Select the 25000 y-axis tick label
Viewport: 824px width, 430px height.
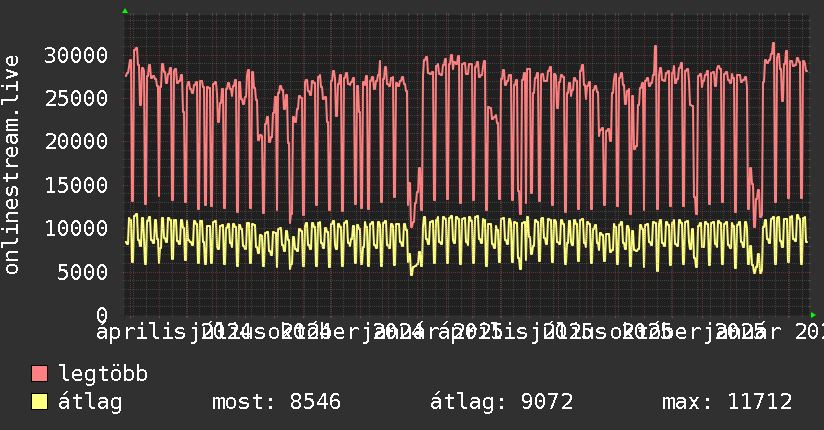79,98
